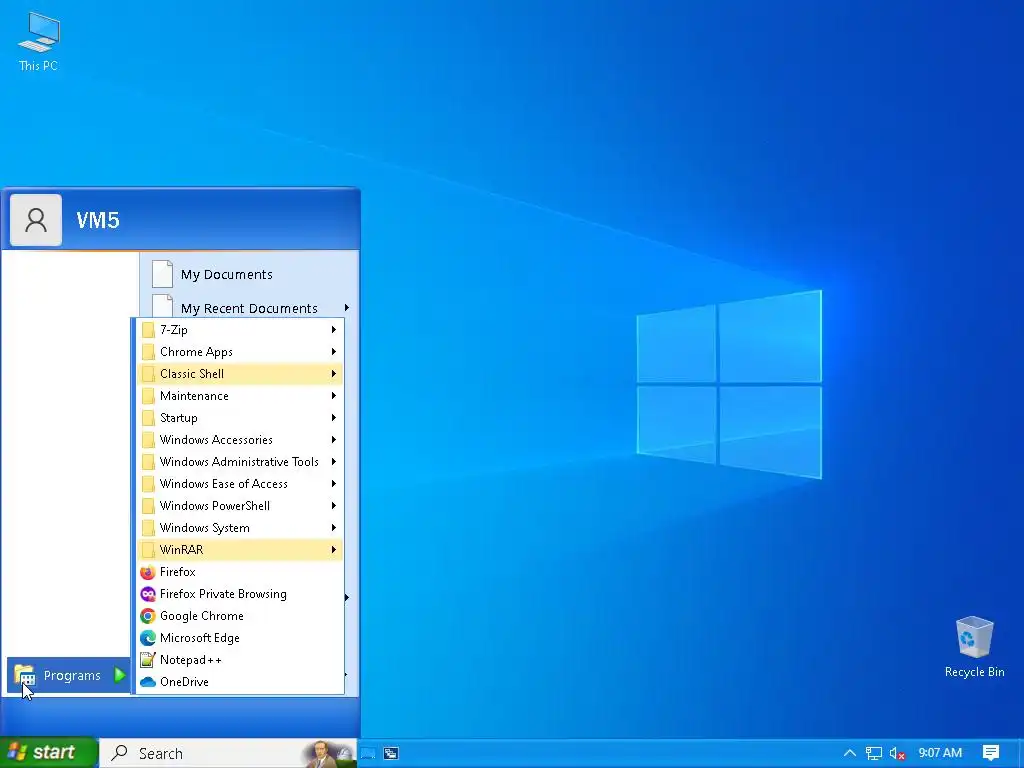Image resolution: width=1024 pixels, height=768 pixels.
Task: Click the Windows Accessories folder icon
Action: point(148,440)
